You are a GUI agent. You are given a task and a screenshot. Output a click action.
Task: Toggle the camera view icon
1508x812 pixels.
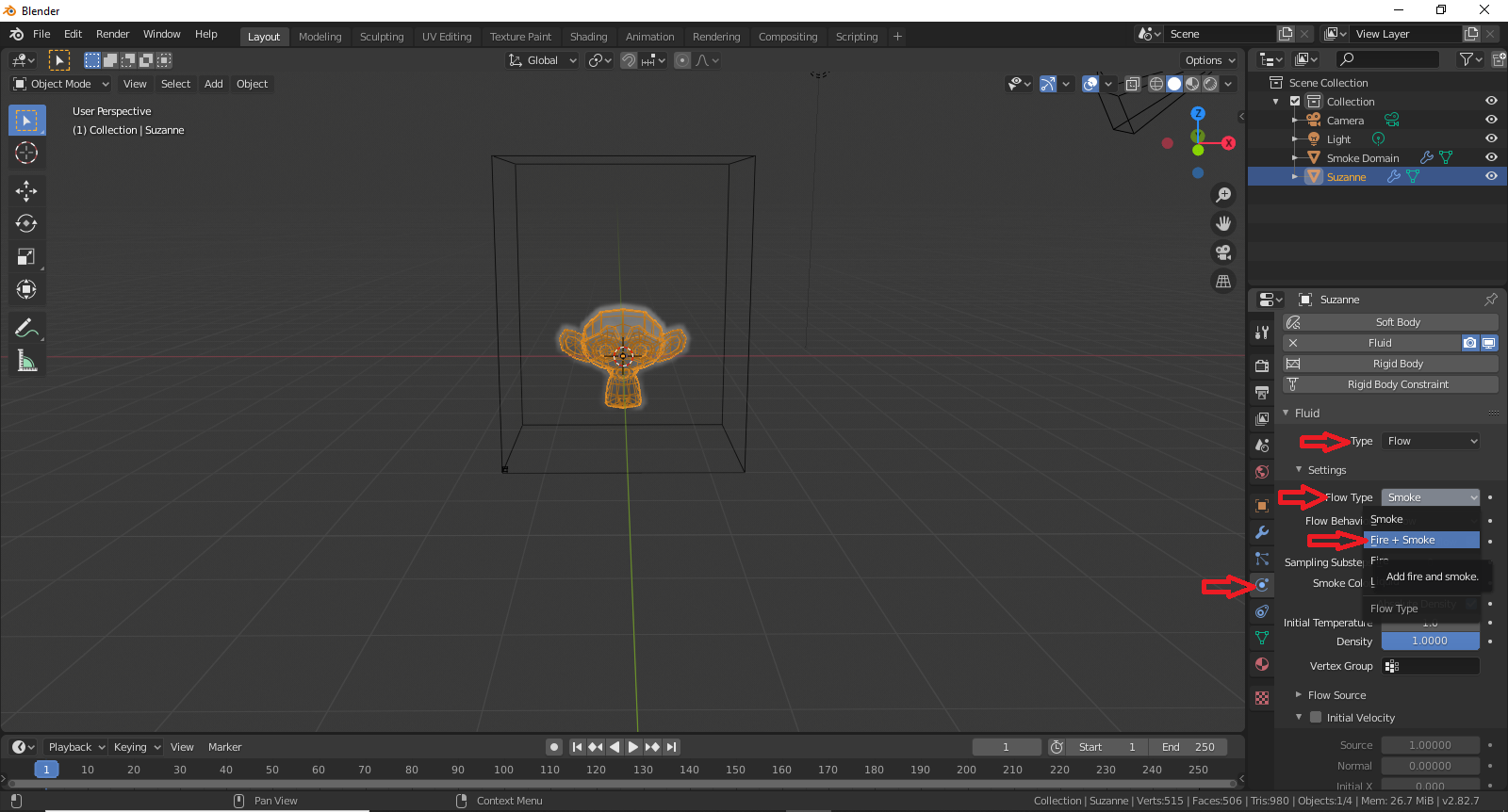pos(1223,252)
